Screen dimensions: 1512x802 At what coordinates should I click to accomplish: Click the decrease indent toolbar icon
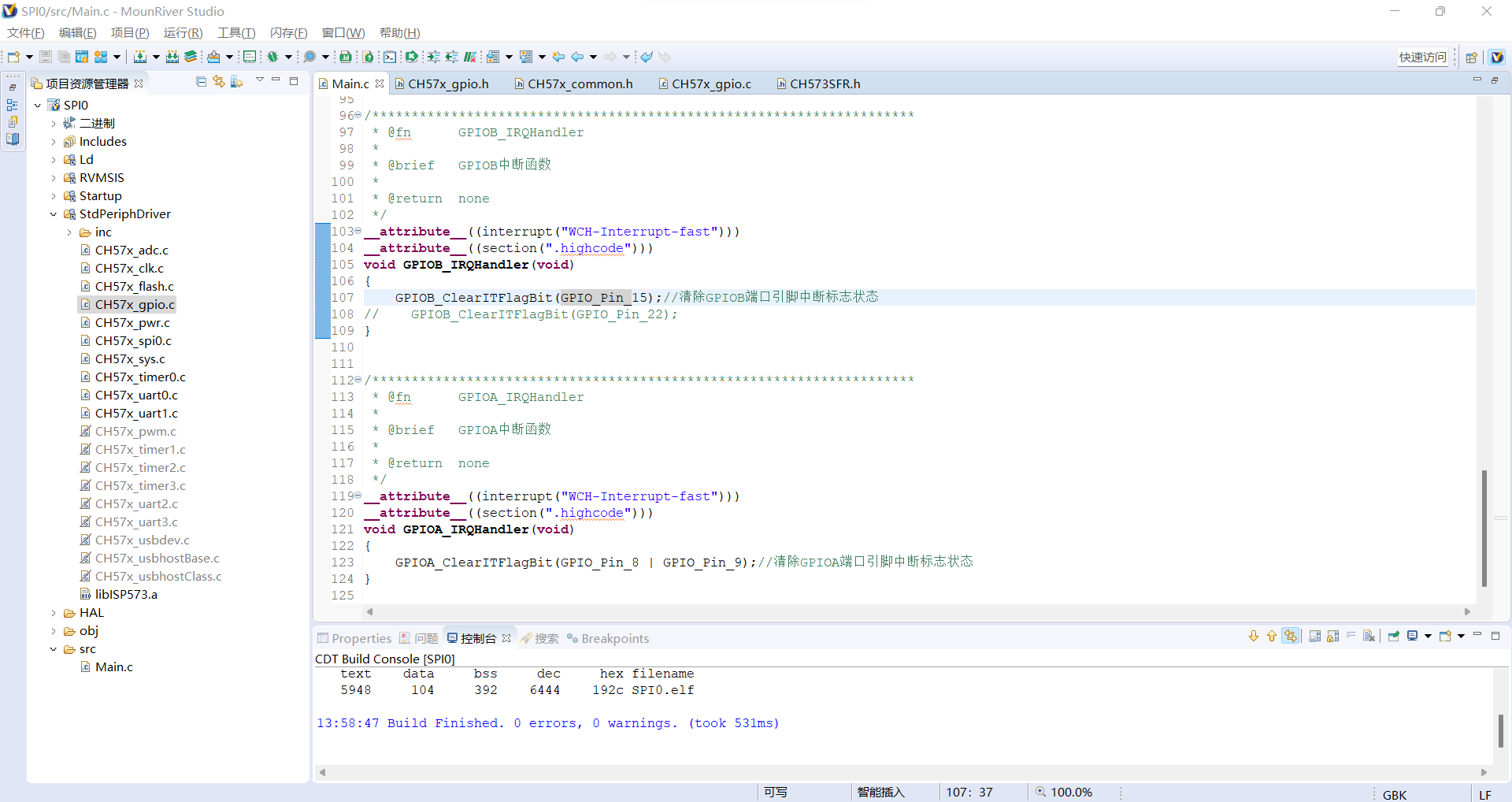coord(451,57)
